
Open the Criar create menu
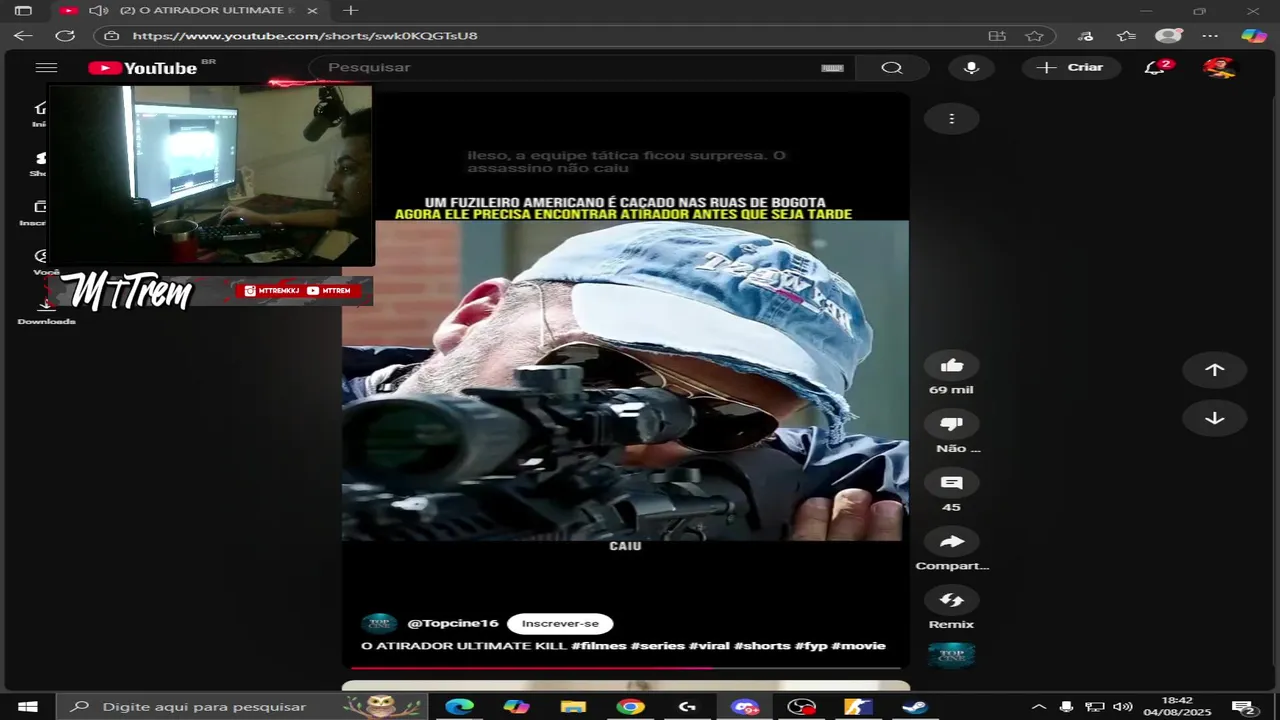1071,67
